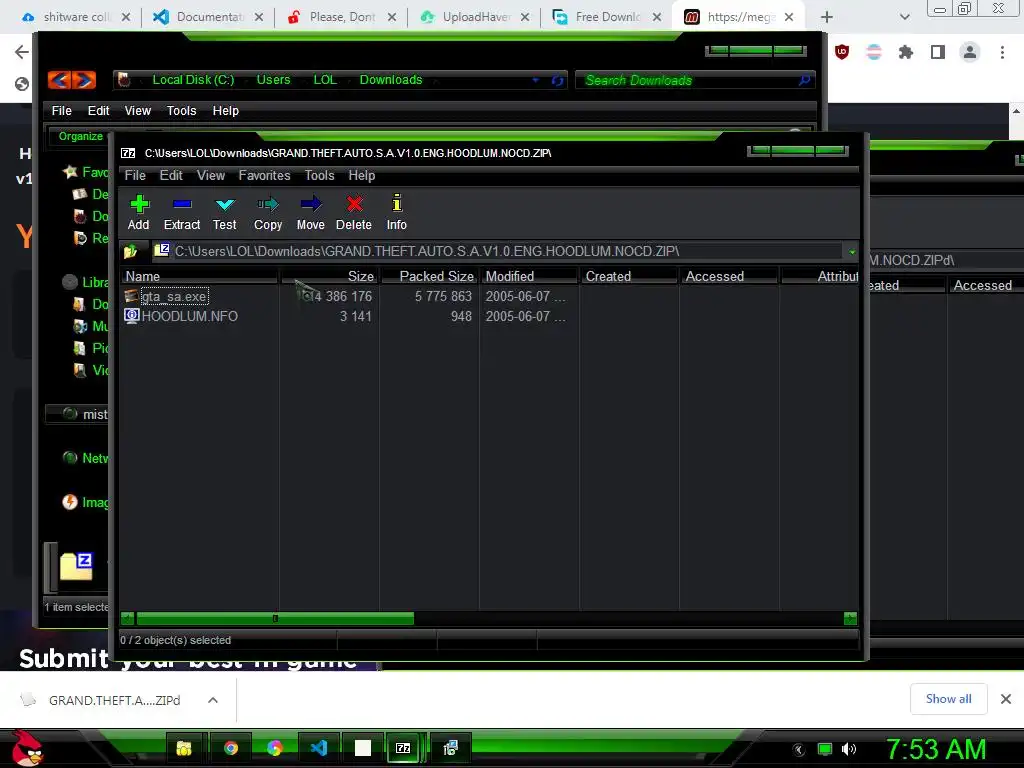This screenshot has height=768, width=1024.
Task: Sort by Name column header
Action: (x=200, y=276)
